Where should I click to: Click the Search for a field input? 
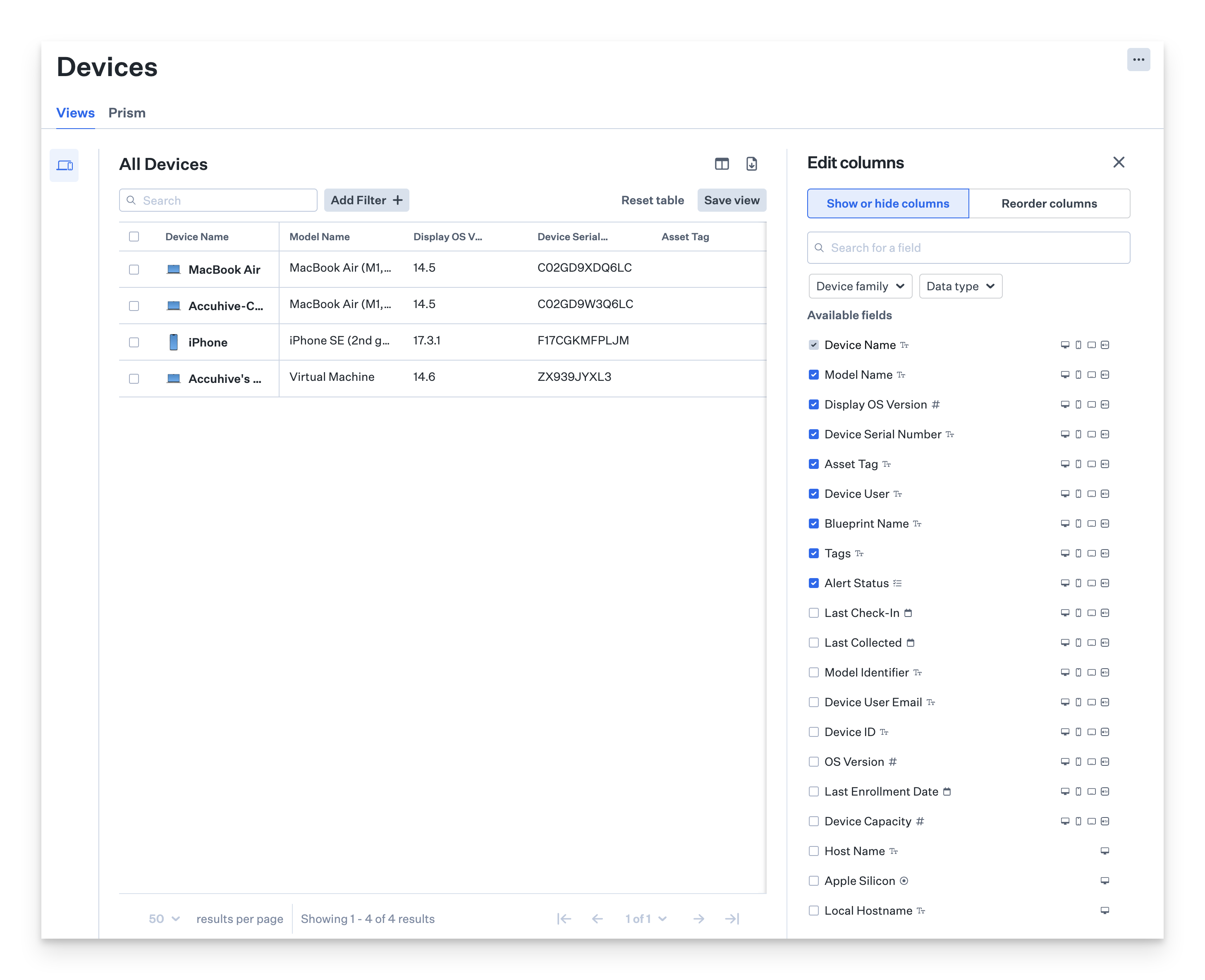[968, 248]
